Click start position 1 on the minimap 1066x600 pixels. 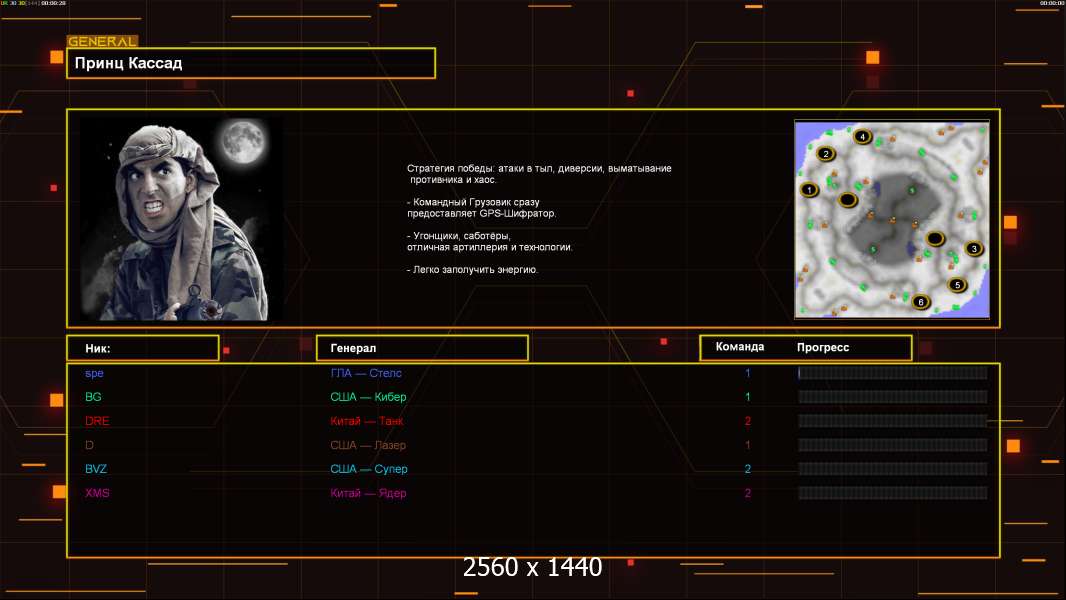(x=810, y=189)
